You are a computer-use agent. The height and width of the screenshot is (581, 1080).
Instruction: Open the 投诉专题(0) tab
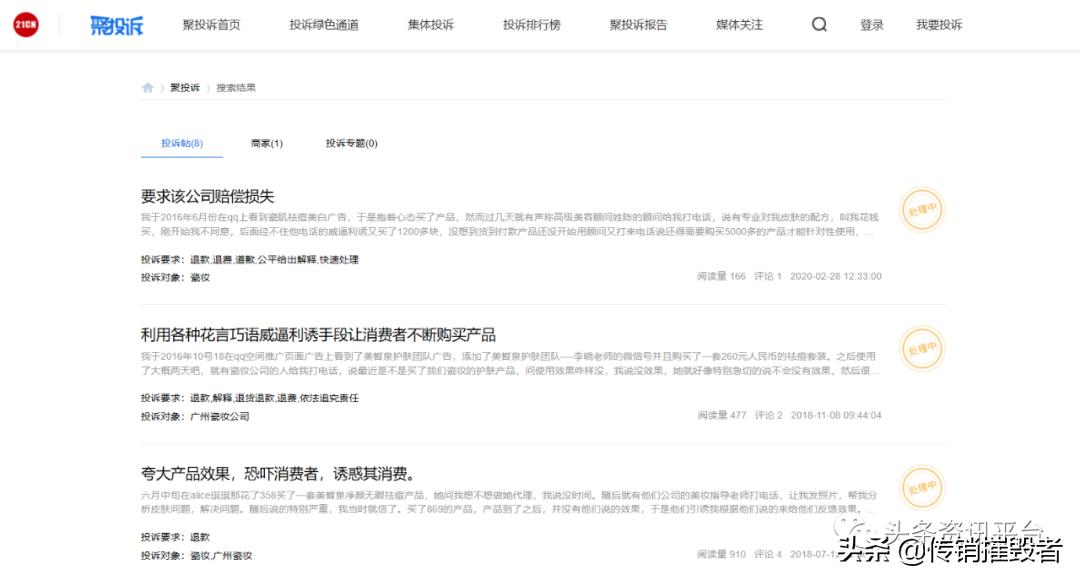[350, 142]
